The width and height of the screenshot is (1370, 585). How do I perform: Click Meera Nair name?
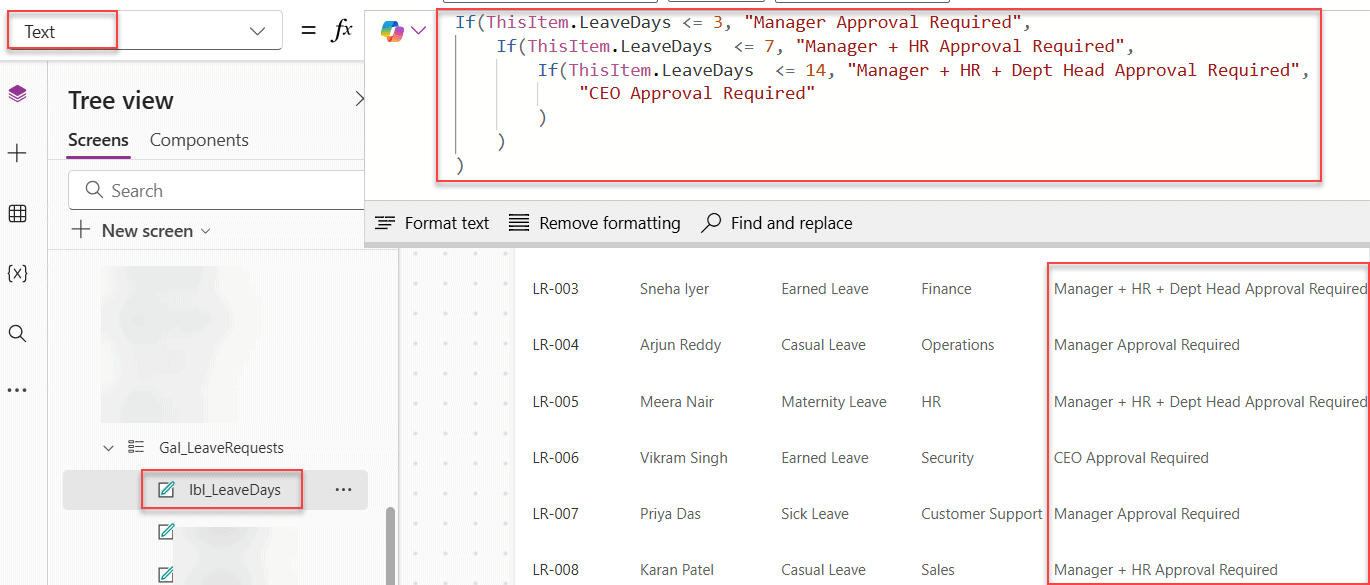pos(676,402)
